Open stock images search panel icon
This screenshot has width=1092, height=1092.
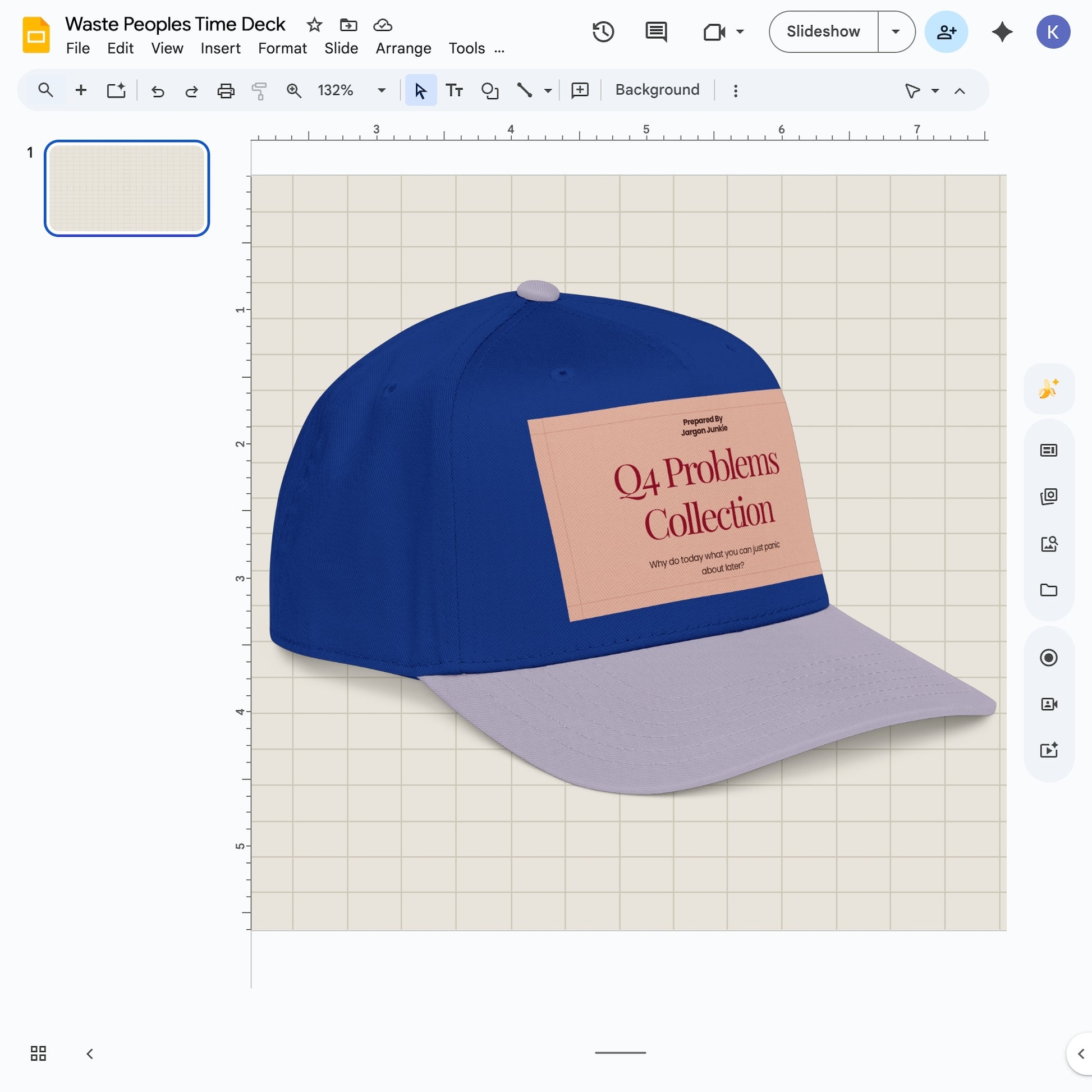pos(1048,544)
